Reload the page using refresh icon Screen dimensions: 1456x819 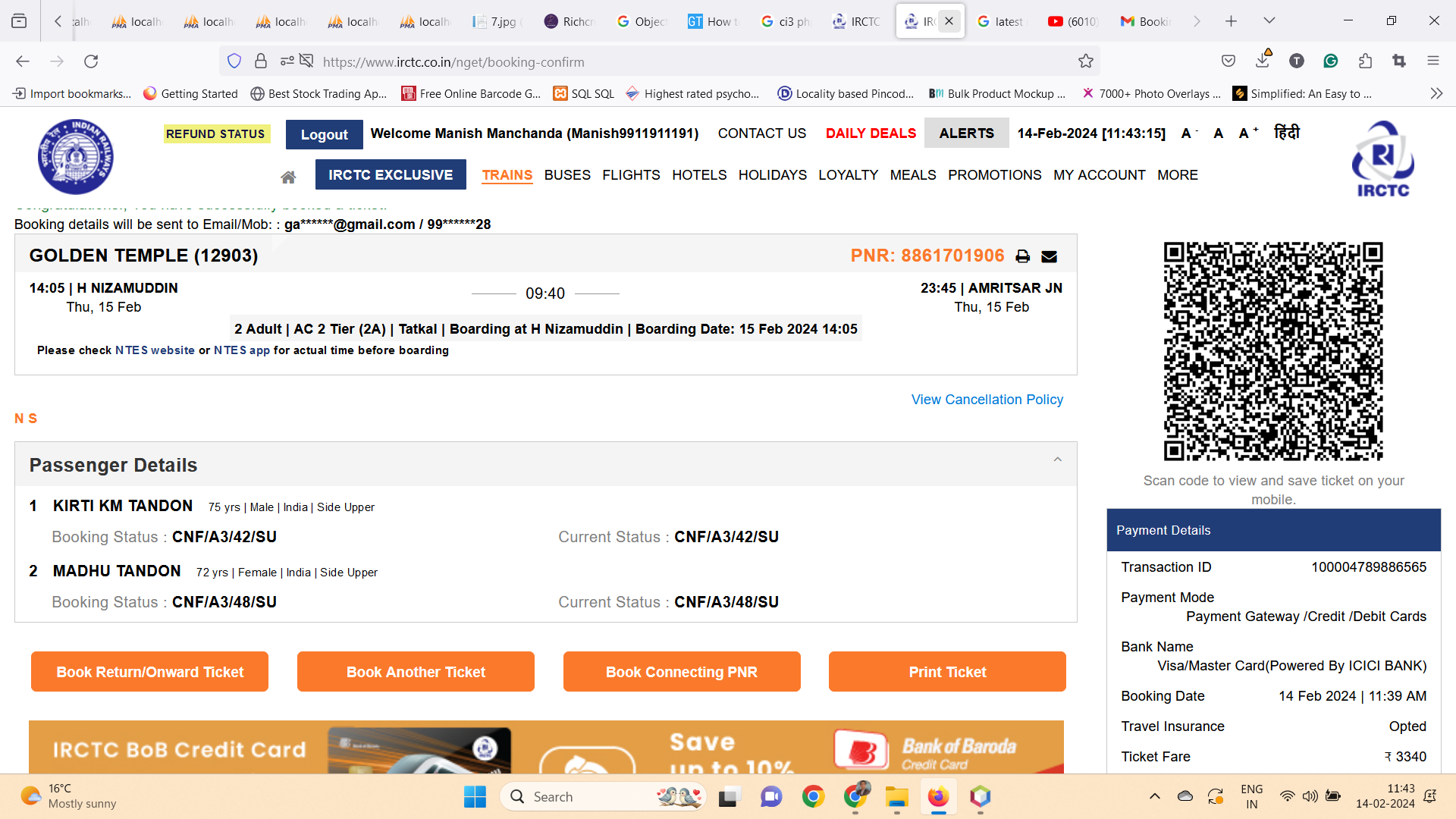pyautogui.click(x=91, y=61)
